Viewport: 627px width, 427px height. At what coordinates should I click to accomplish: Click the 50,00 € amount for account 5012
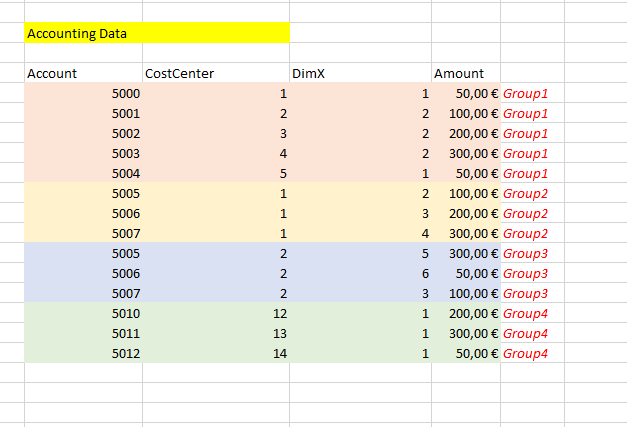pyautogui.click(x=466, y=353)
